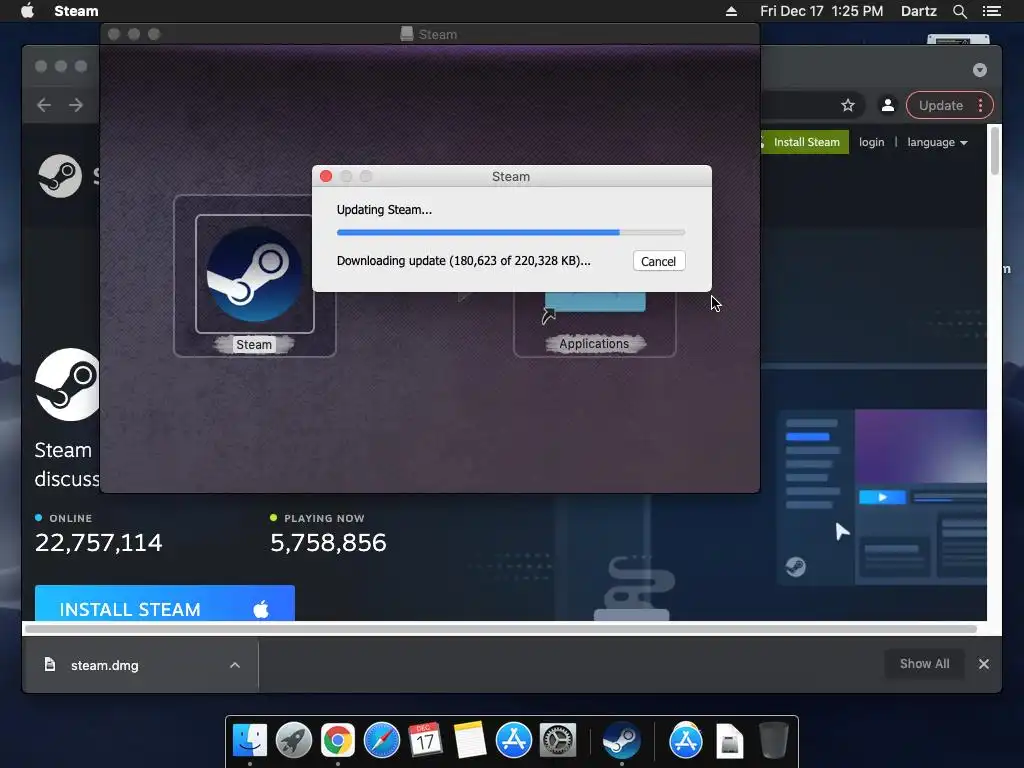Open the Trash in the Dock
Viewport: 1024px width, 768px height.
(x=774, y=741)
